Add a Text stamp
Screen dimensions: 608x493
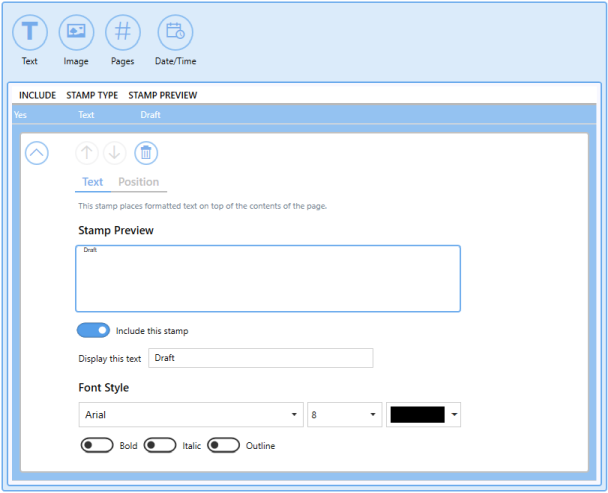(30, 33)
